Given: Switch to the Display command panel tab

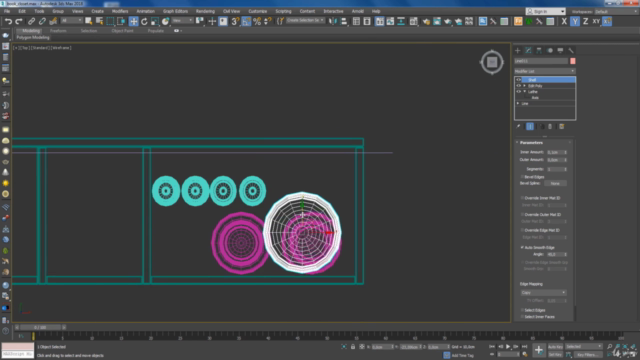Looking at the screenshot, I should click(x=560, y=51).
